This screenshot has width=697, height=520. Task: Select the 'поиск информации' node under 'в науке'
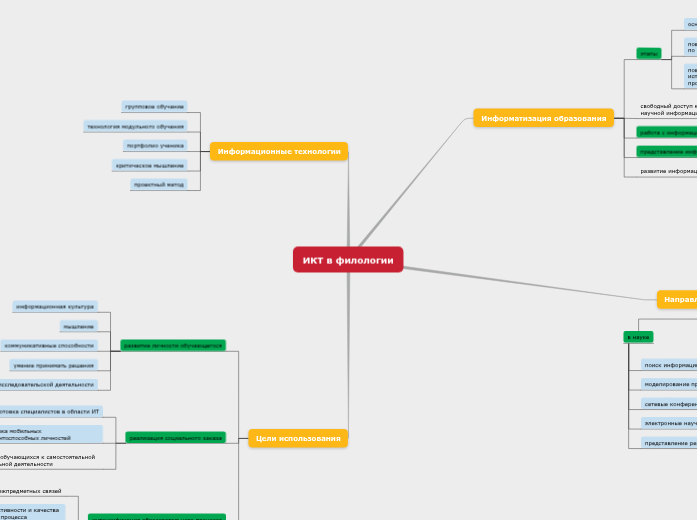point(669,365)
